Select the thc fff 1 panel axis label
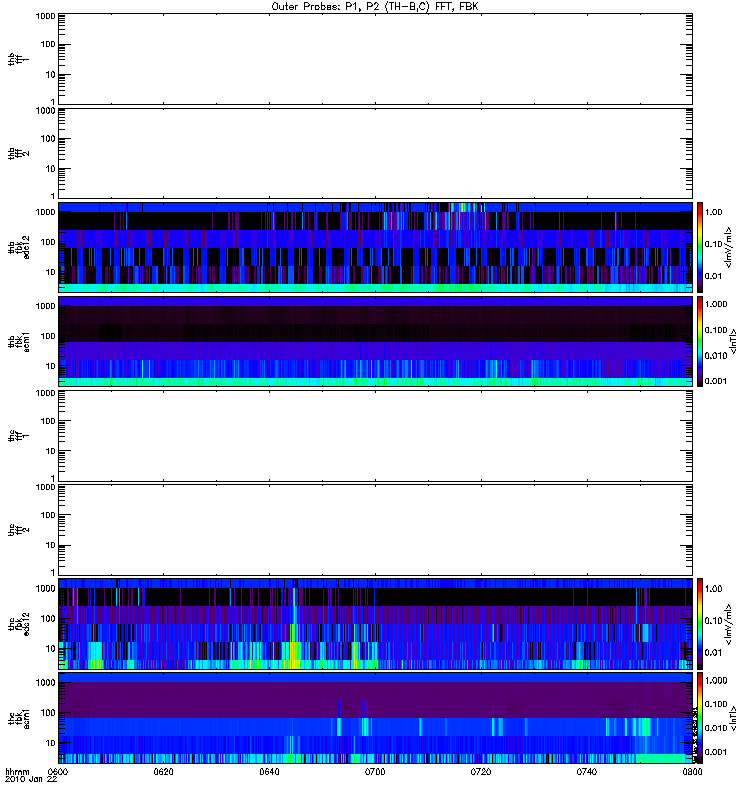Viewport: 750px width, 800px height. pos(18,436)
